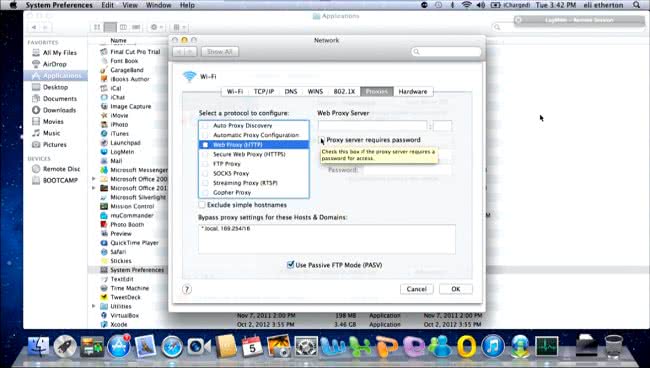This screenshot has height=368, width=650.
Task: Switch to the WINS tab
Action: (315, 92)
